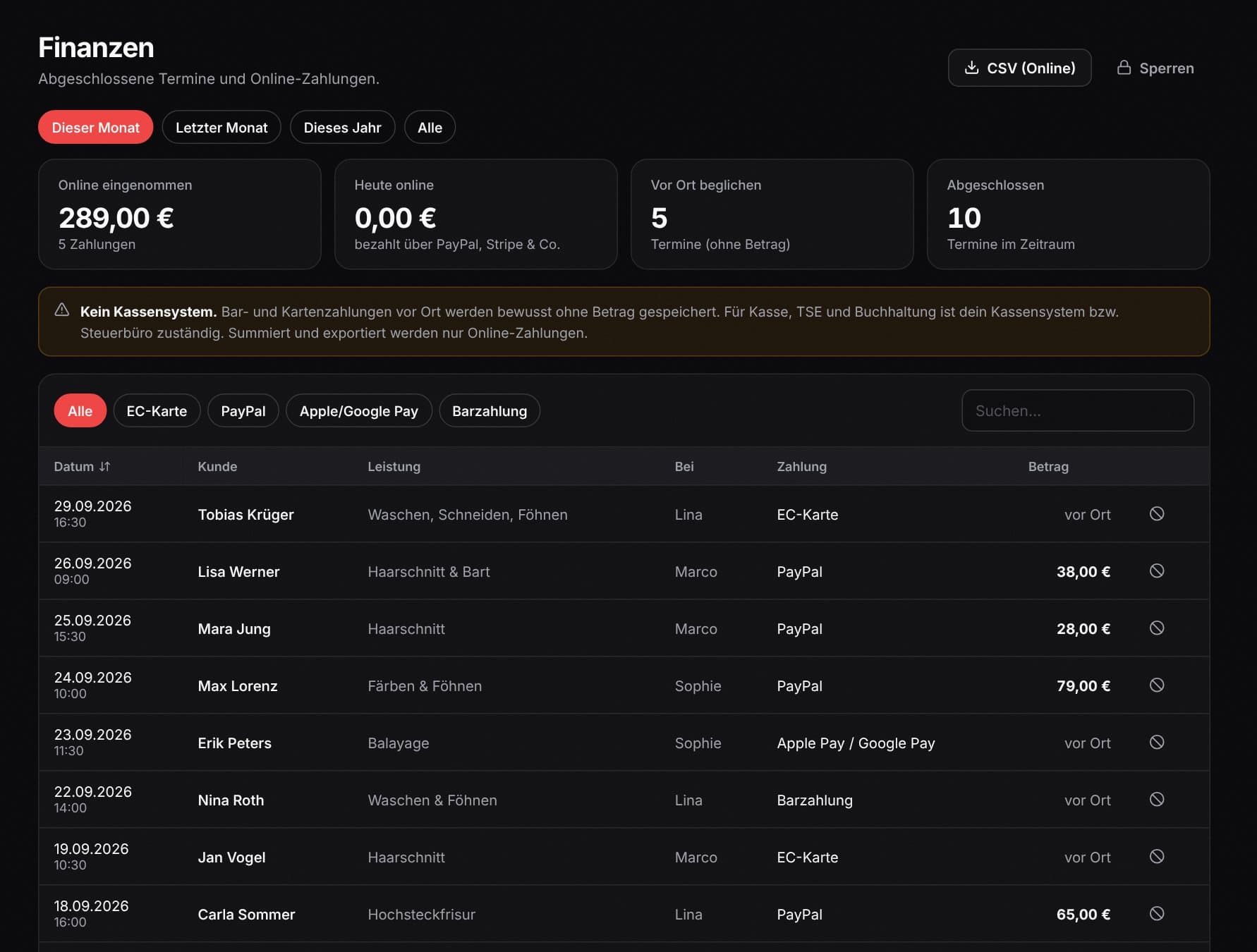Filter payments by EC-Karte

157,410
